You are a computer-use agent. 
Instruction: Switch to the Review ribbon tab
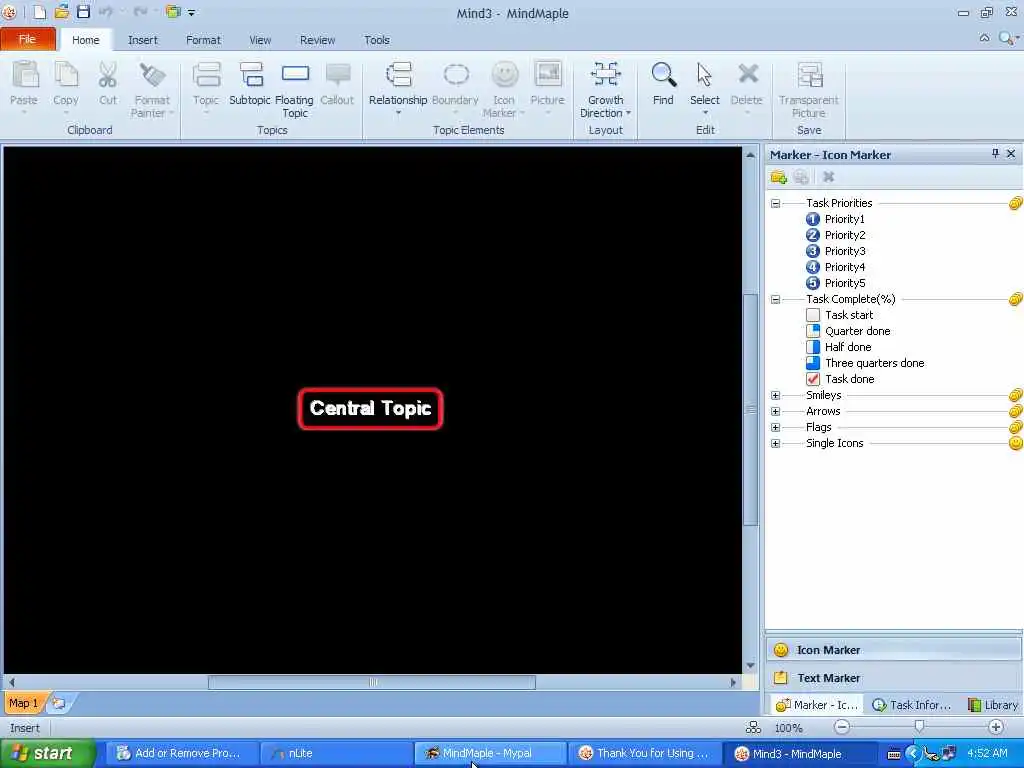tap(317, 40)
